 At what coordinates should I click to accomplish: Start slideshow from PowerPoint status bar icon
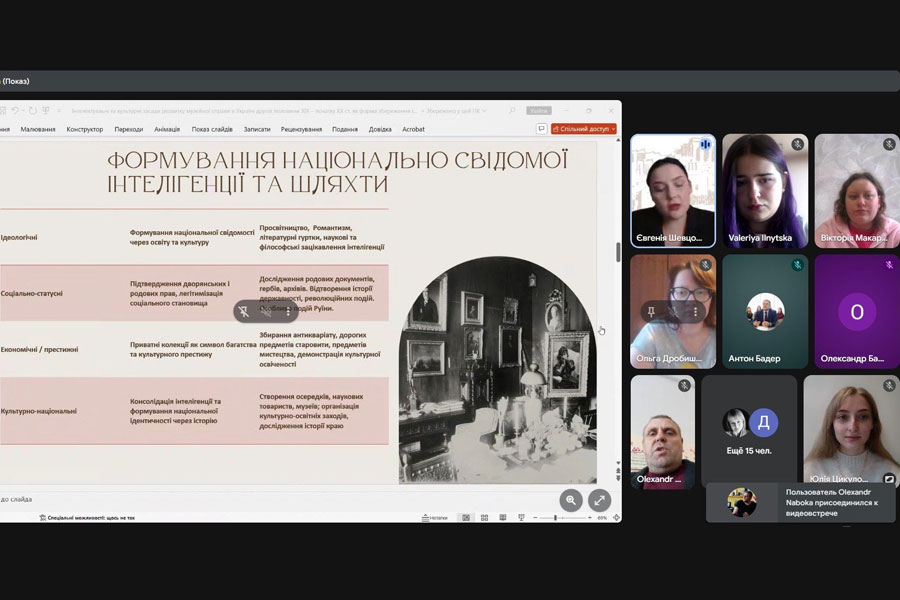pyautogui.click(x=521, y=518)
